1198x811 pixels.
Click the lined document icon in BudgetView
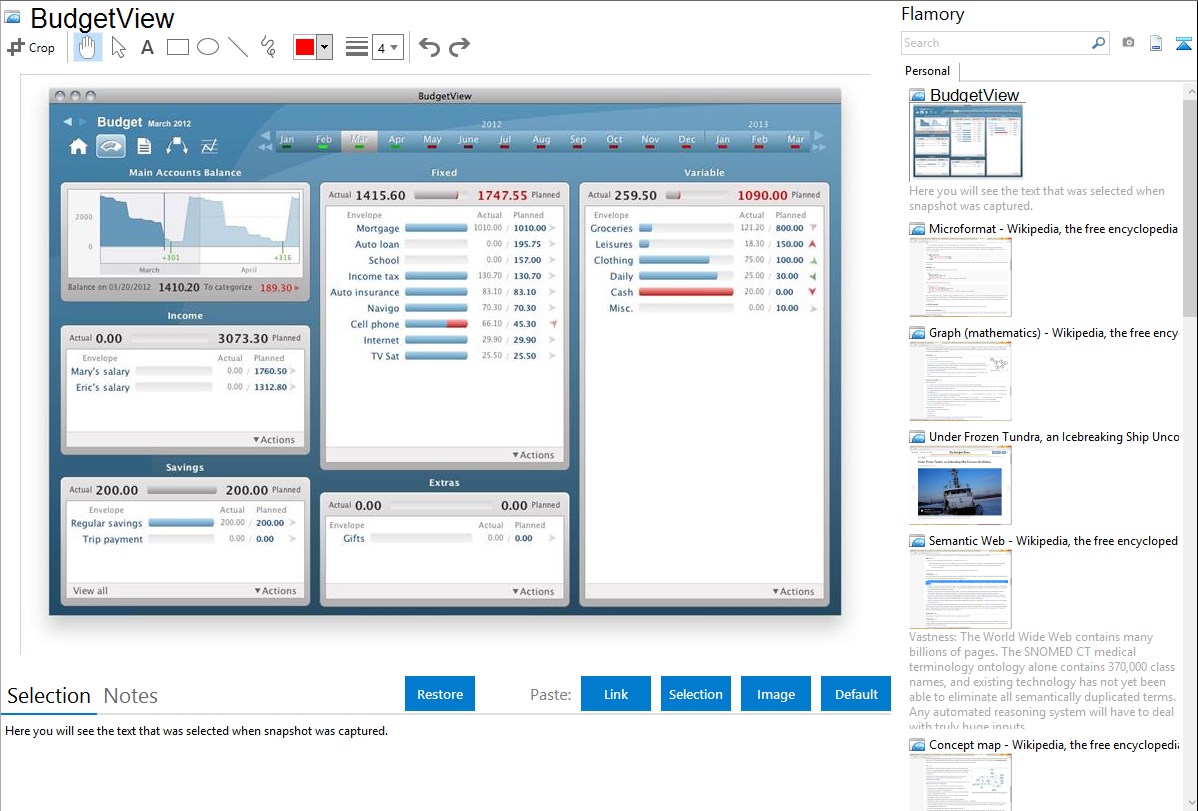[144, 146]
